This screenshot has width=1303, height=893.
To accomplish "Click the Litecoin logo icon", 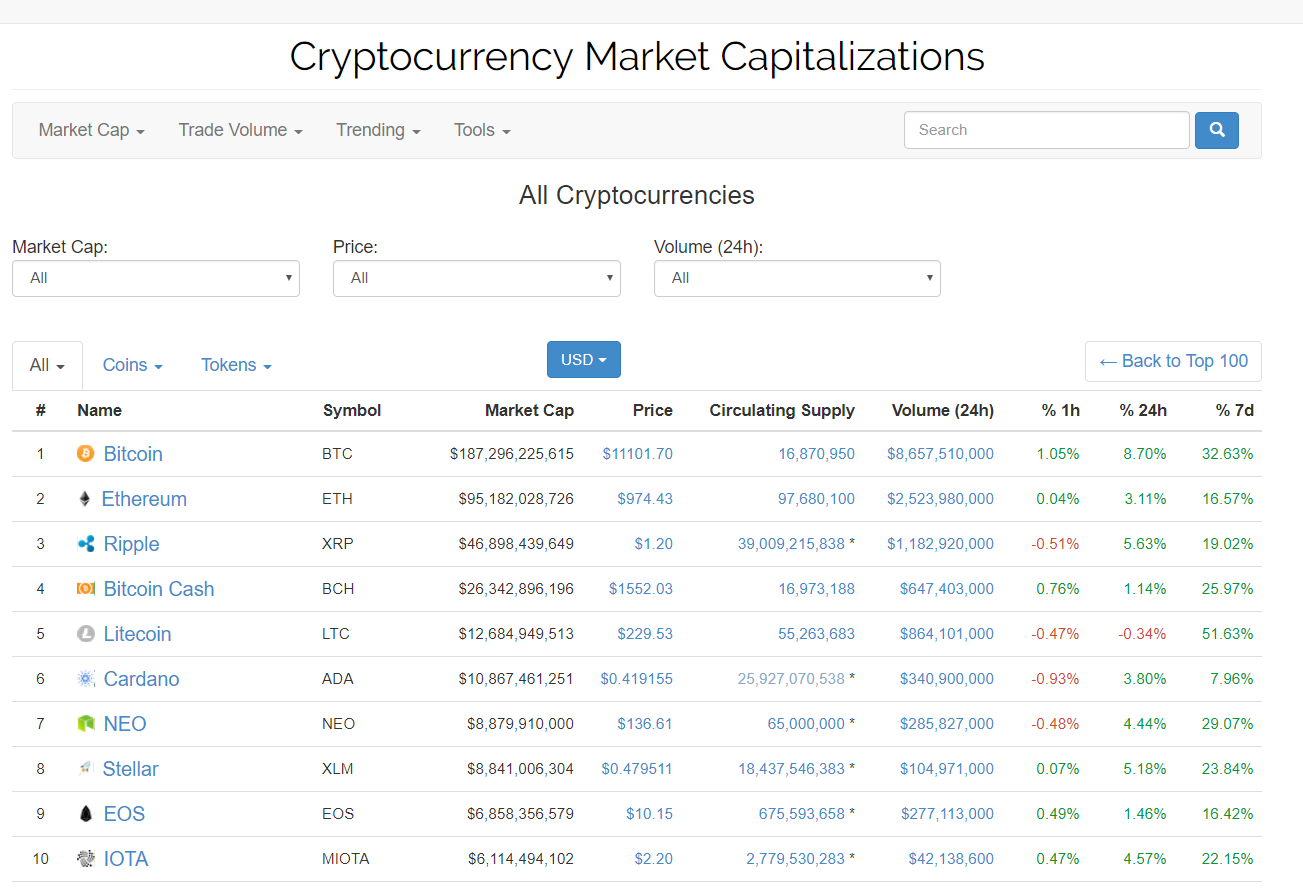I will click(86, 634).
